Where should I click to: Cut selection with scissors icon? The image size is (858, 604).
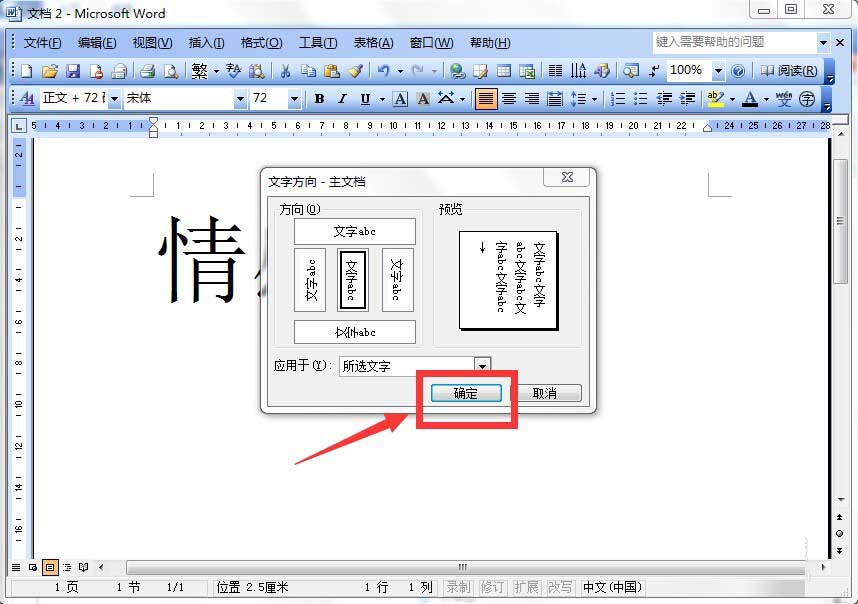[x=285, y=71]
